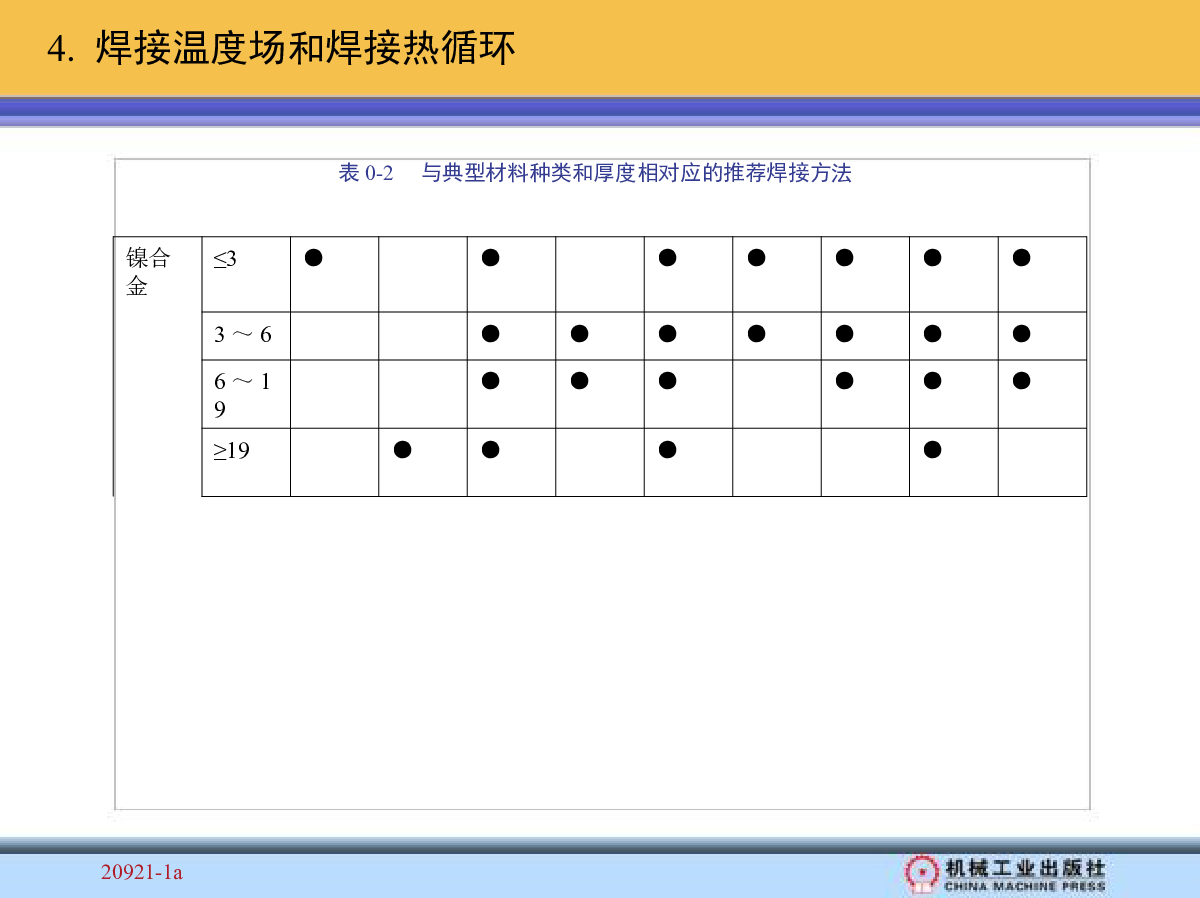
Task: Click the '机械工业出版社' publisher name
Action: (1025, 867)
